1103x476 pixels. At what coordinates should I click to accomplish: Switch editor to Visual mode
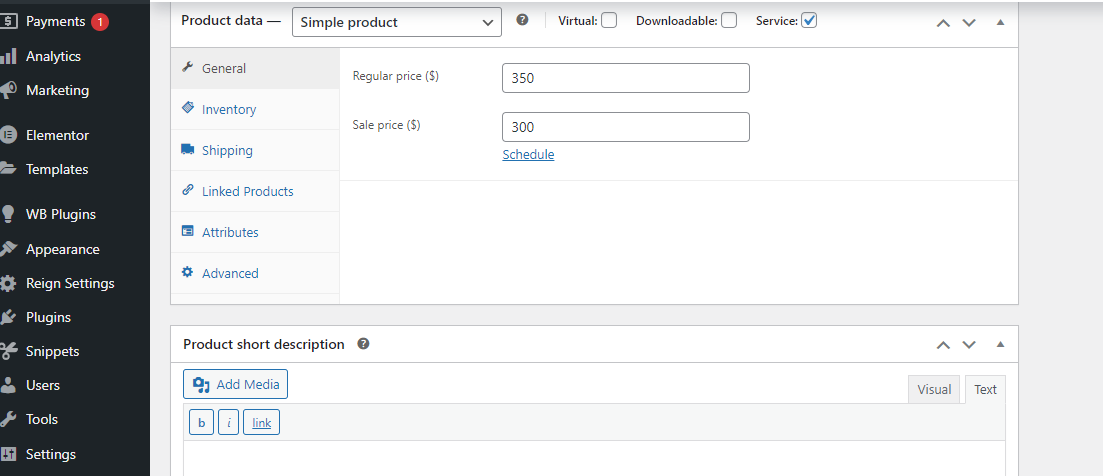[x=934, y=389]
